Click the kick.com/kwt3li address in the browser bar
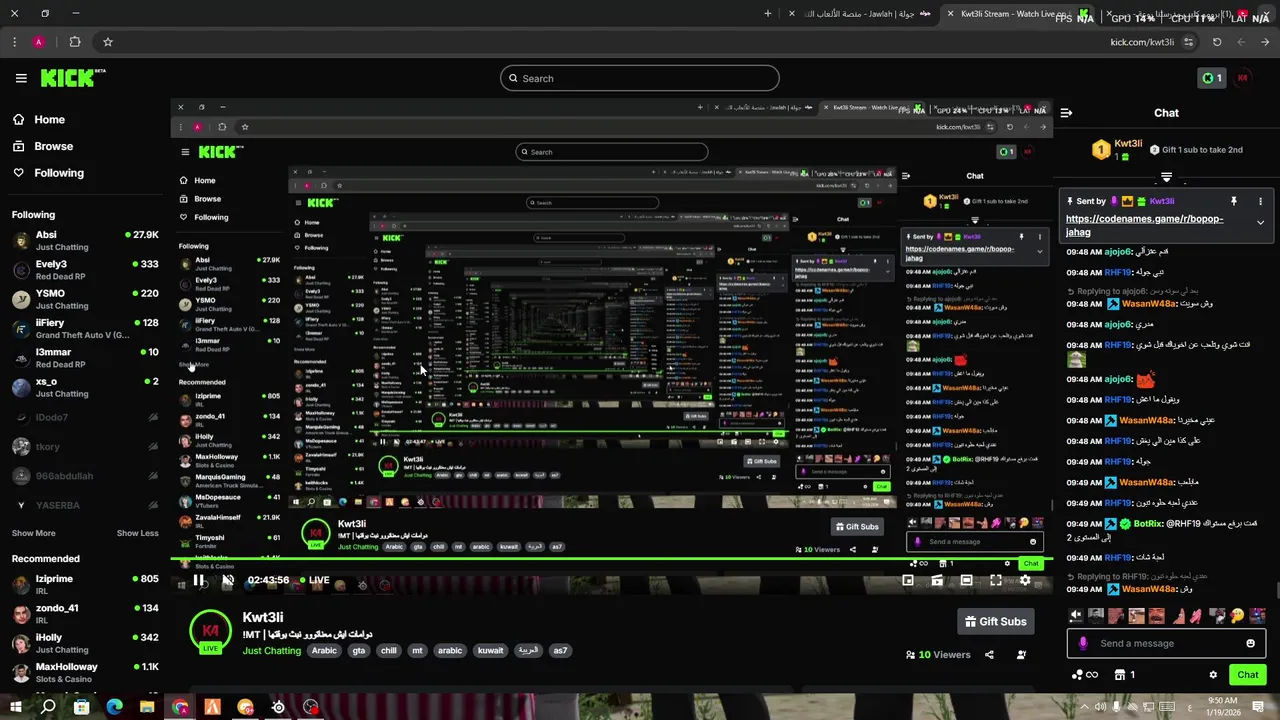The height and width of the screenshot is (720, 1280). point(1142,42)
